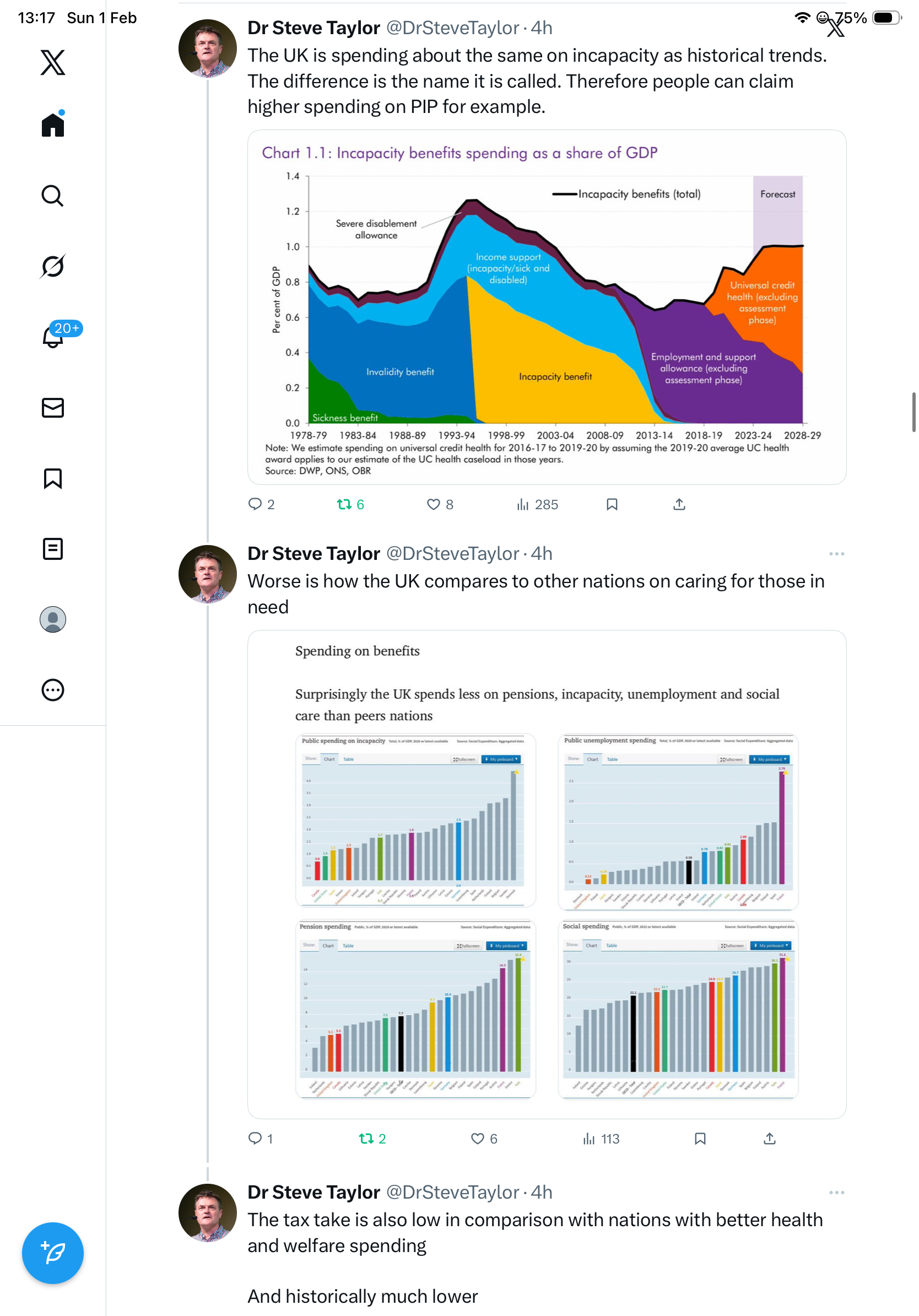Click the page scrollbar on right edge
919x1316 pixels.
coord(914,412)
